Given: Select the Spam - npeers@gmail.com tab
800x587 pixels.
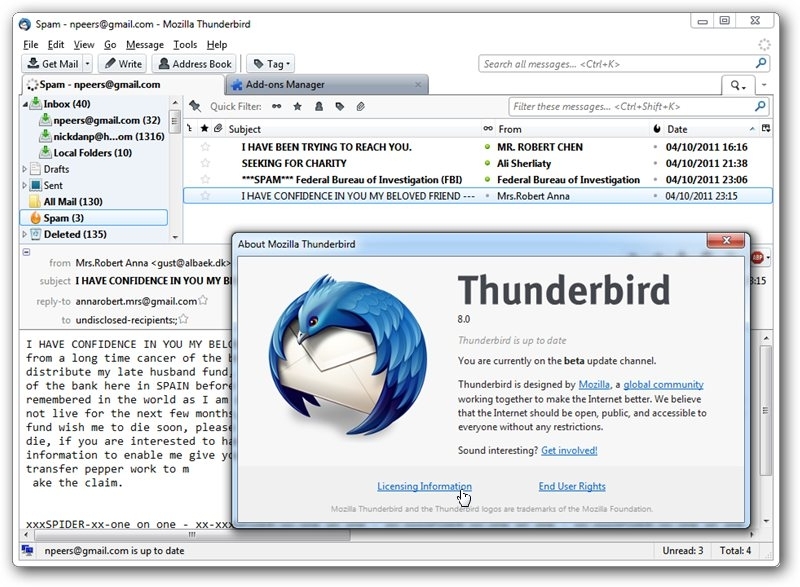Looking at the screenshot, I should pyautogui.click(x=122, y=85).
